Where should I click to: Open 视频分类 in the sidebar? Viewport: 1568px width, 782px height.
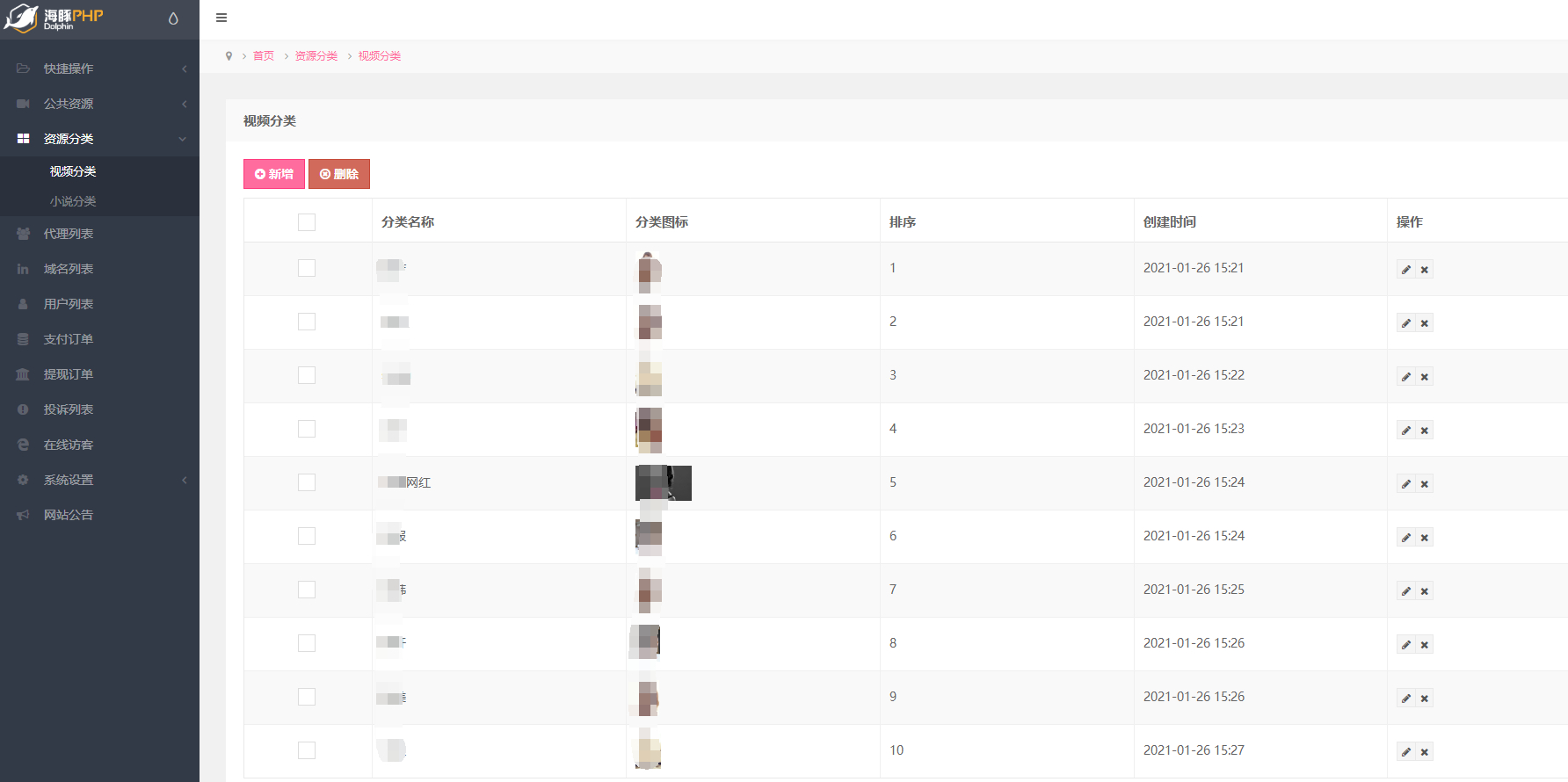(x=73, y=171)
